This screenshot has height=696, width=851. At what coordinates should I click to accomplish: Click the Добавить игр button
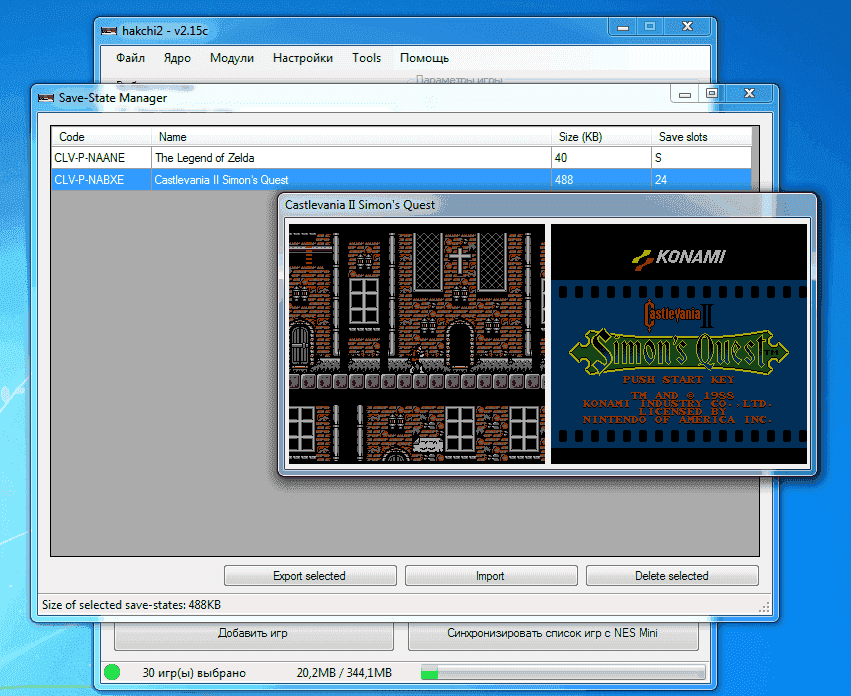click(x=253, y=634)
